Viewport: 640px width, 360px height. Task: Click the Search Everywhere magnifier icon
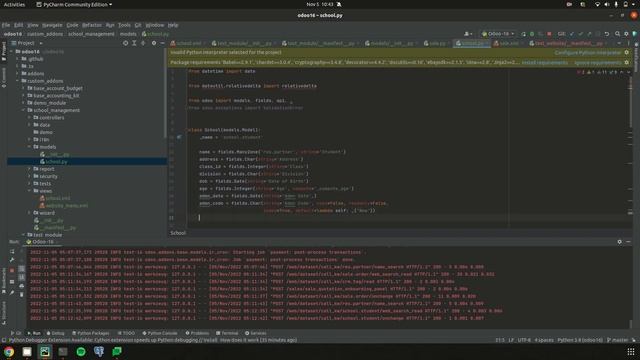618,34
